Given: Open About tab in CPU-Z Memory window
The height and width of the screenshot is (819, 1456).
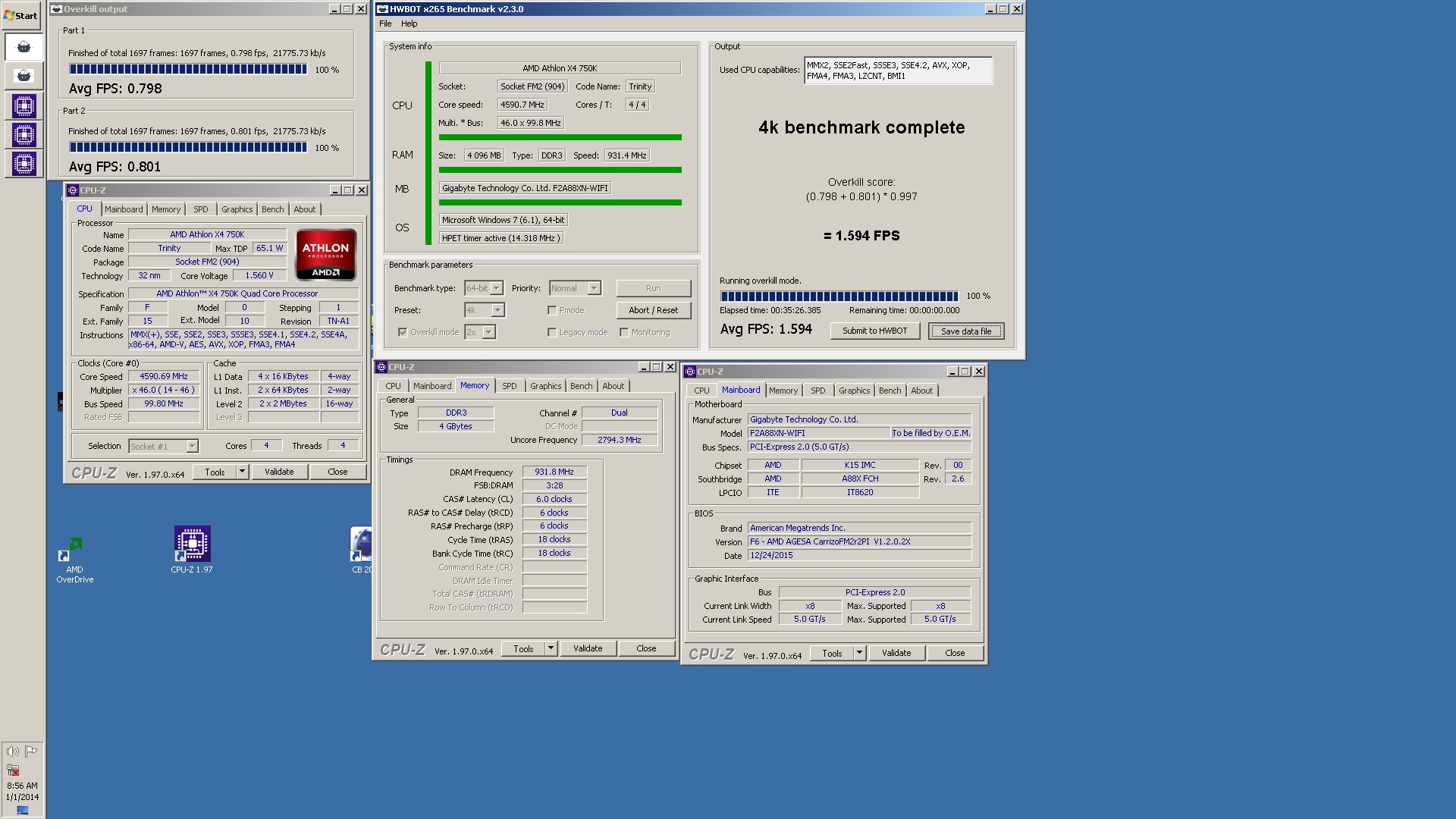Looking at the screenshot, I should [613, 386].
